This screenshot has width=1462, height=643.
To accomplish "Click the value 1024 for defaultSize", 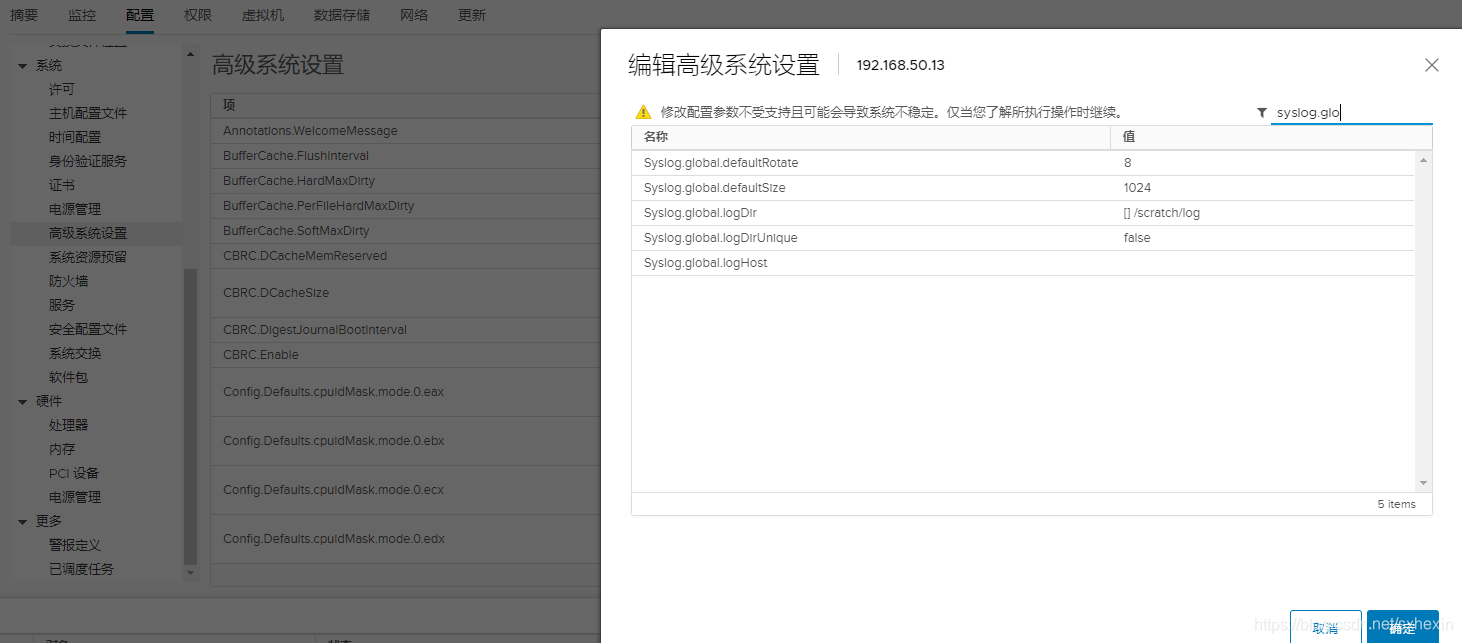I will pos(1137,188).
